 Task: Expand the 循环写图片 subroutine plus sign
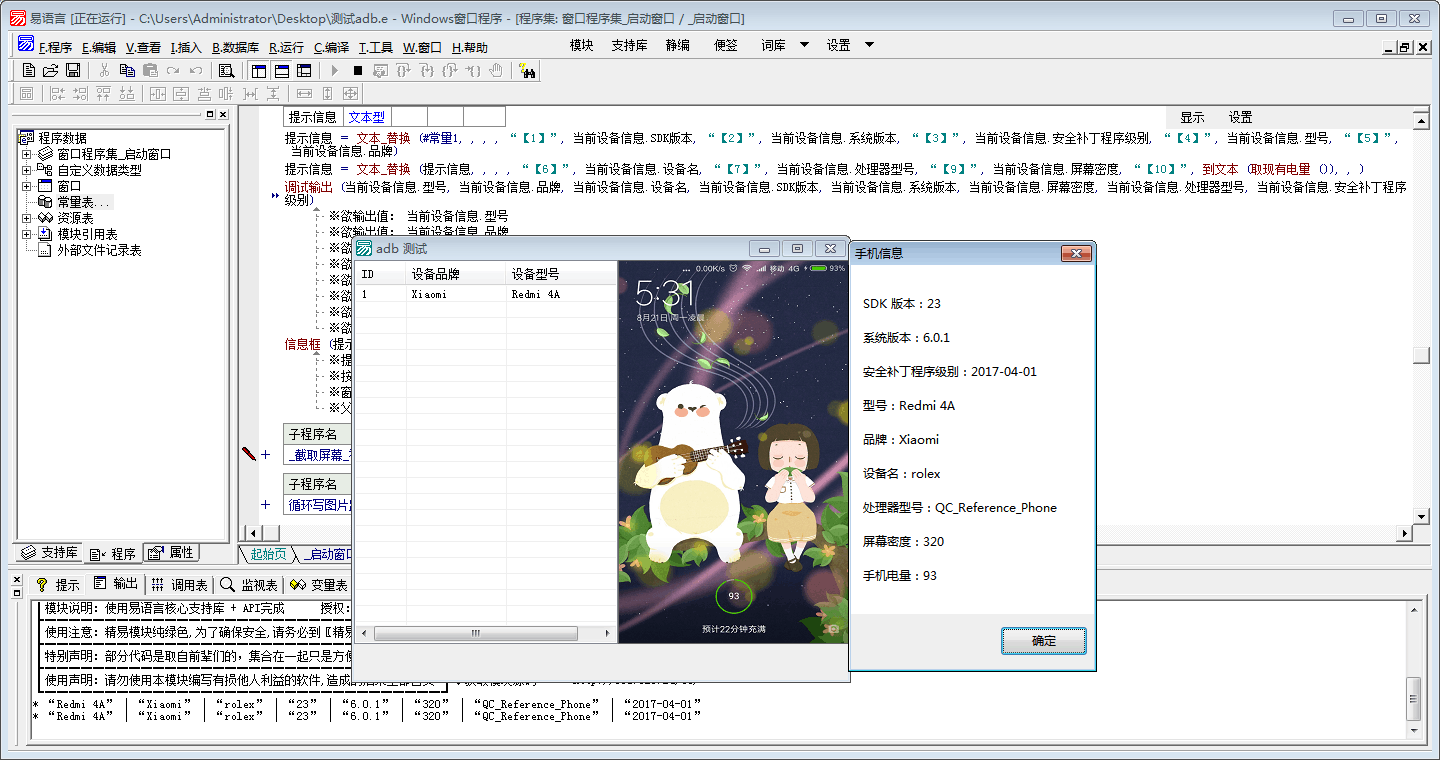coord(266,504)
